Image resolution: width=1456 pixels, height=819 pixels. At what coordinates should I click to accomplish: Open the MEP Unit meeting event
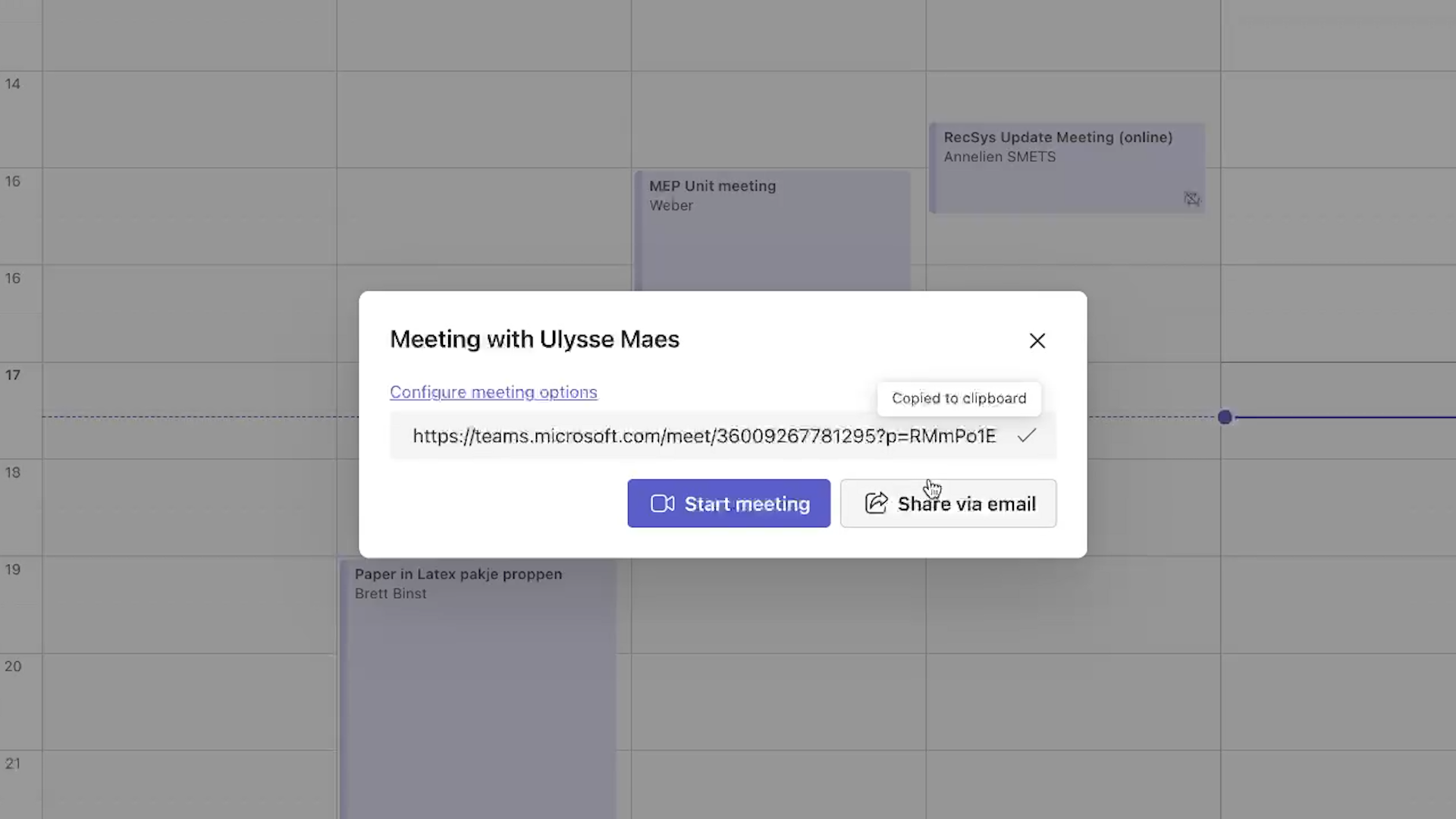pyautogui.click(x=712, y=187)
